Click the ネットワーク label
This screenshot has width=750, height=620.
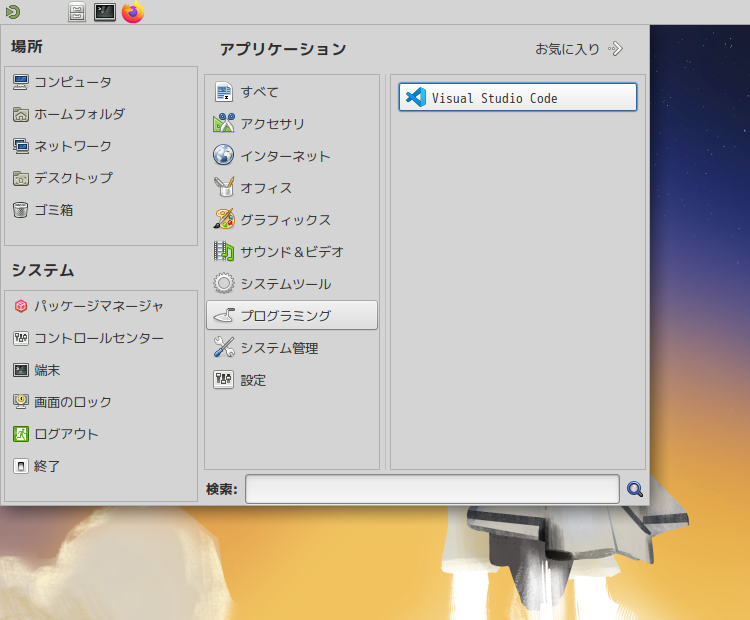click(x=73, y=146)
